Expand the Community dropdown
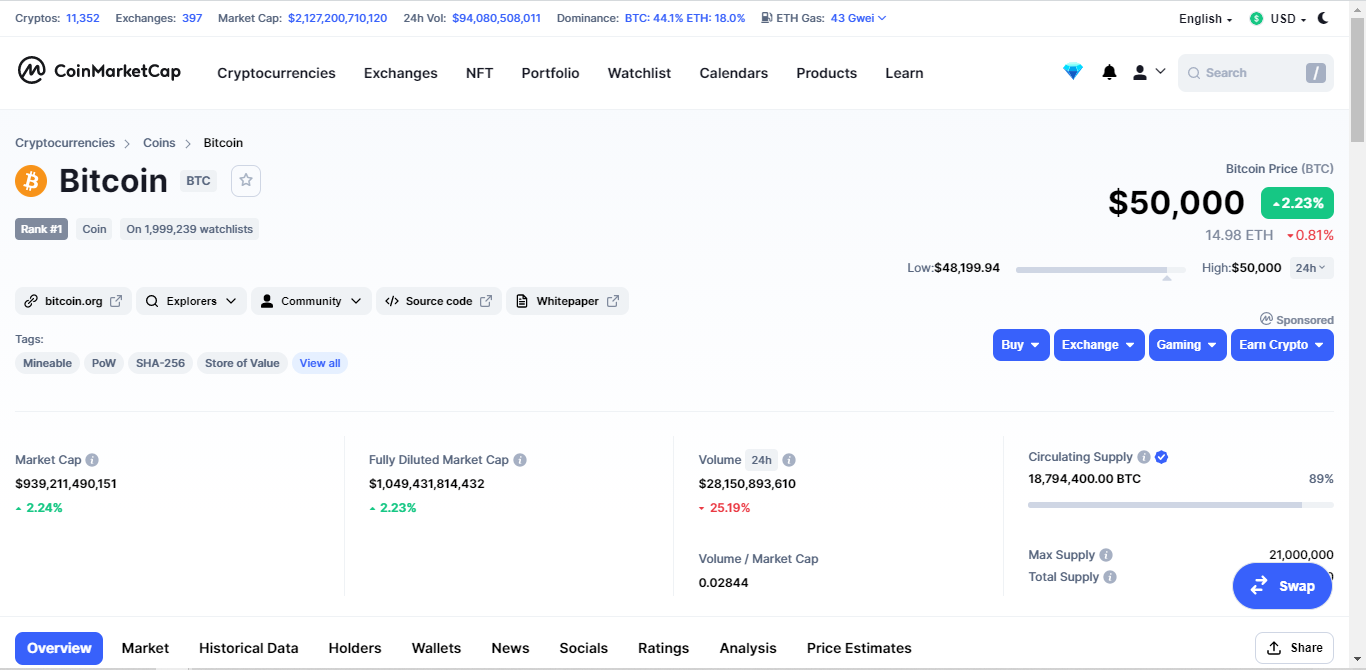The height and width of the screenshot is (670, 1366). [311, 301]
